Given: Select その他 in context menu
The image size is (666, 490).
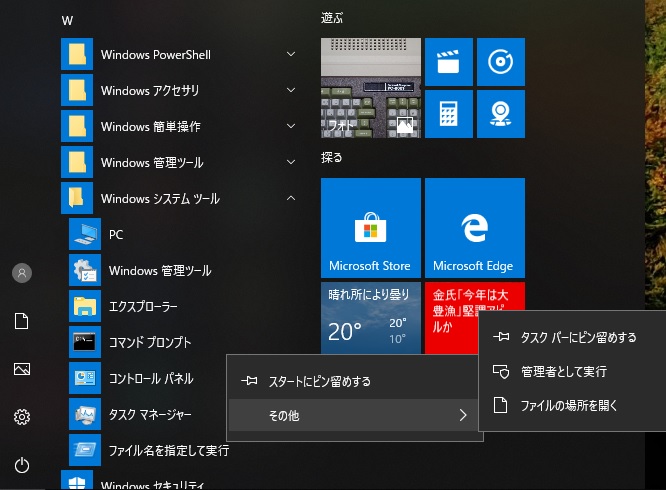Looking at the screenshot, I should pos(355,415).
